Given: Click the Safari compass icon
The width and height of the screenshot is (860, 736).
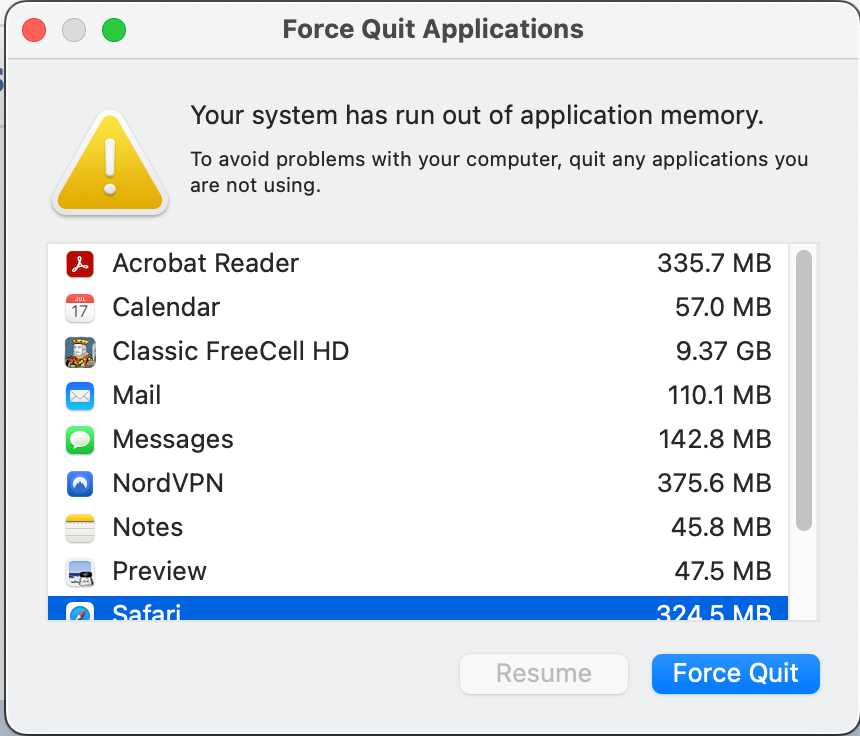Looking at the screenshot, I should 80,612.
